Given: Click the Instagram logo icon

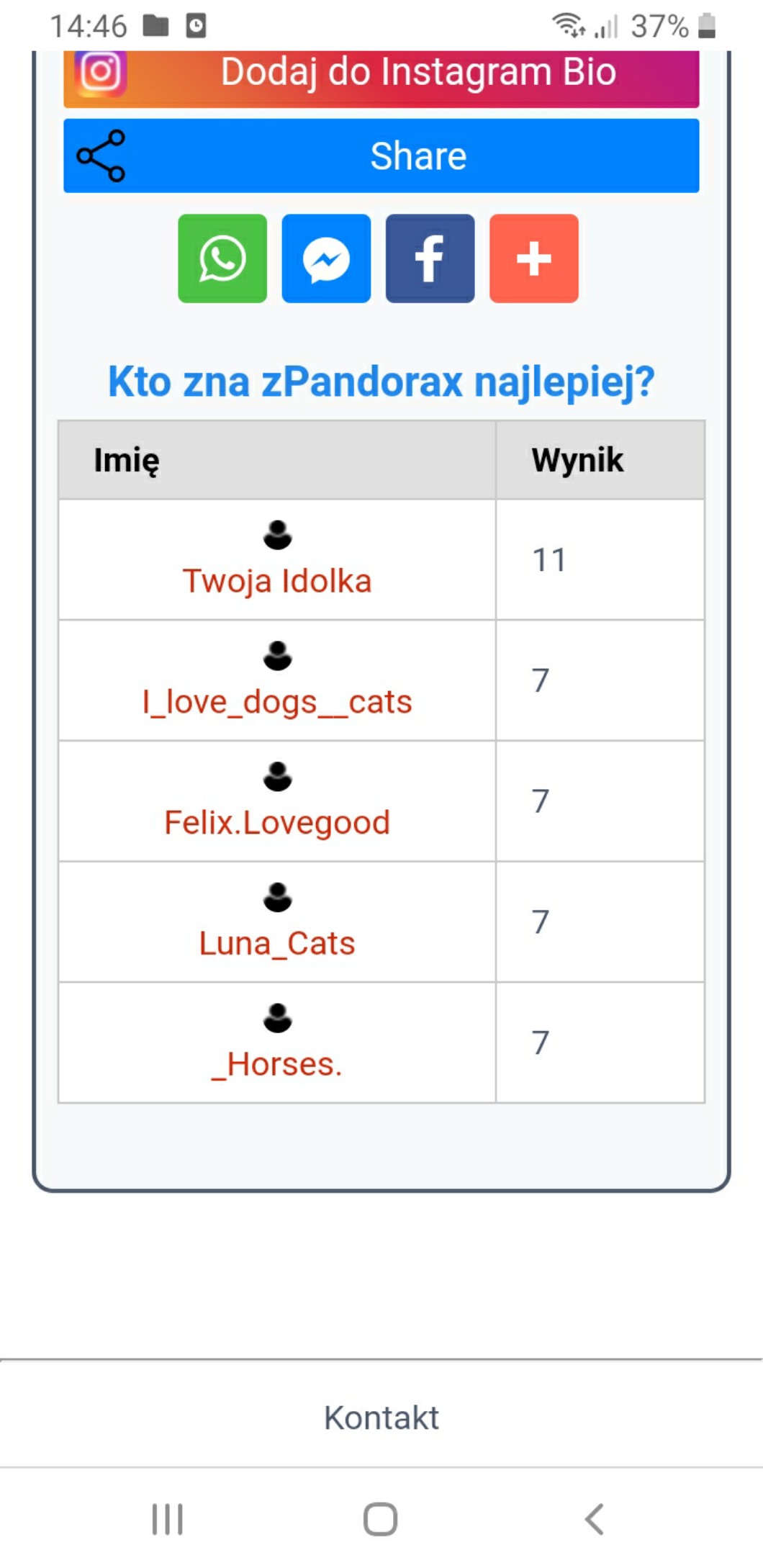Looking at the screenshot, I should coord(101,72).
